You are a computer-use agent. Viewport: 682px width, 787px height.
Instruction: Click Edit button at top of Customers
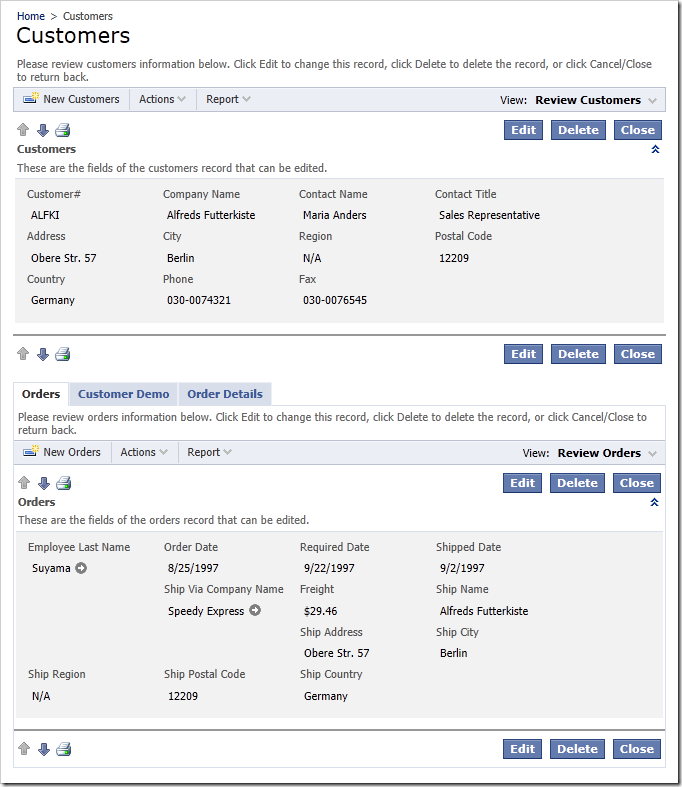coord(523,130)
